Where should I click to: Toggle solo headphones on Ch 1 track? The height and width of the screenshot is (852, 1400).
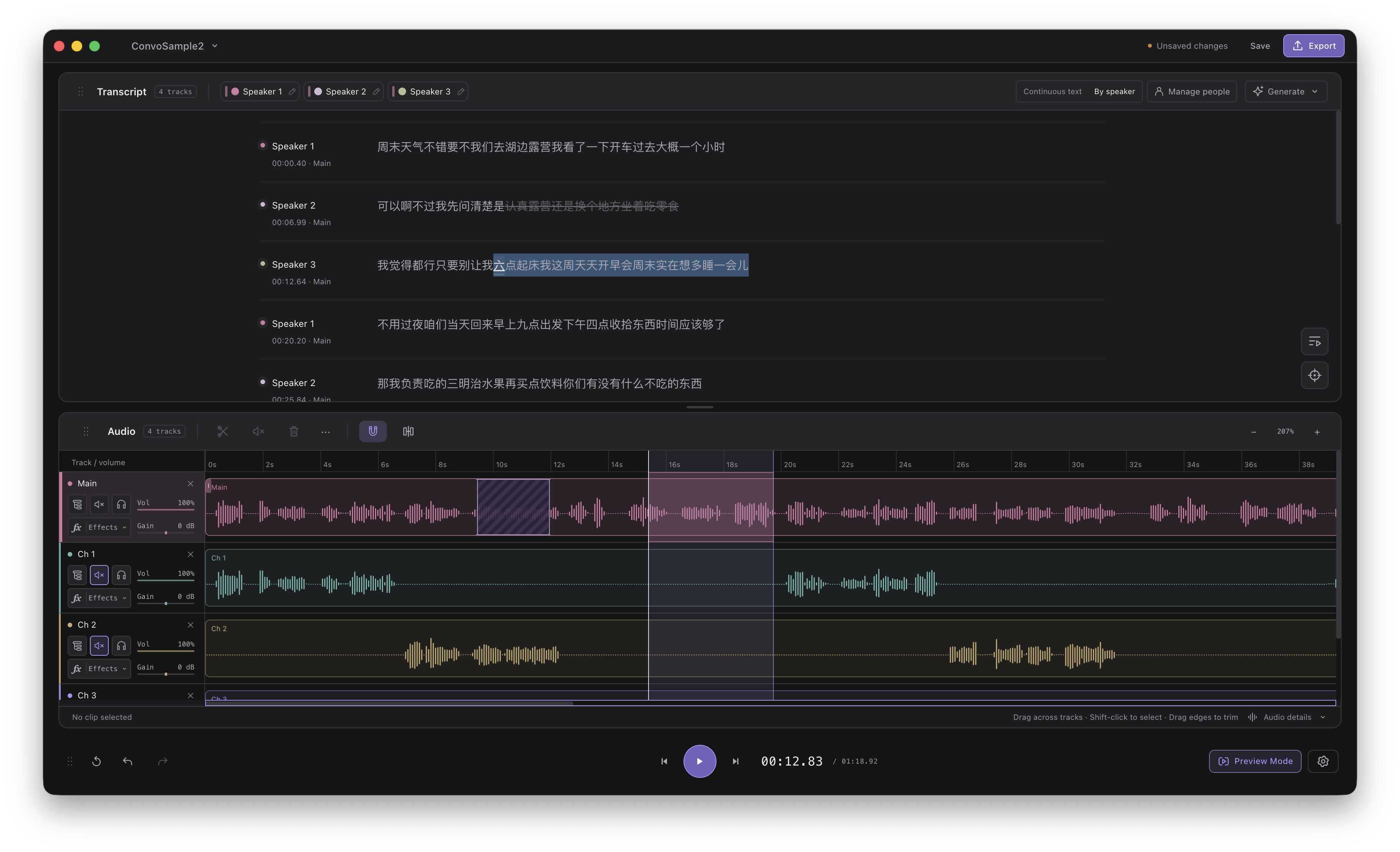coord(121,575)
